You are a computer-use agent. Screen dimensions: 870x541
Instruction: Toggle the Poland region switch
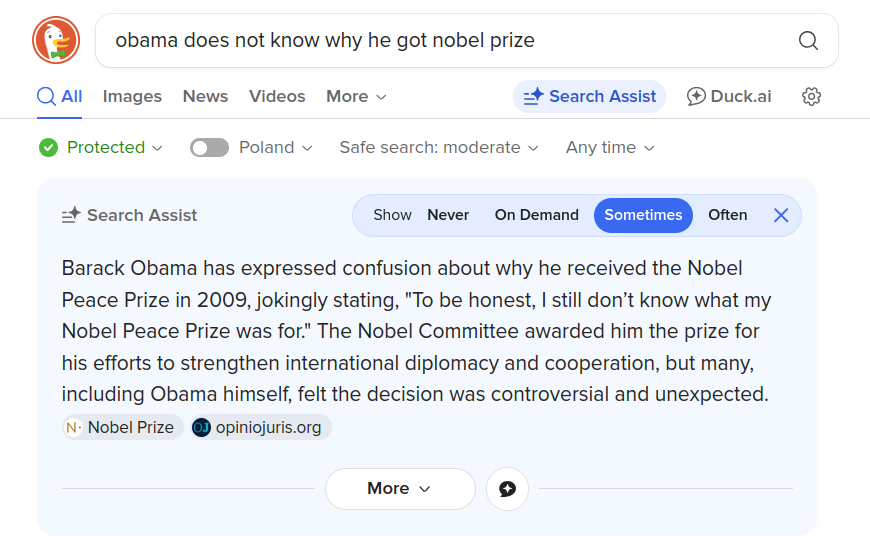pyautogui.click(x=209, y=148)
